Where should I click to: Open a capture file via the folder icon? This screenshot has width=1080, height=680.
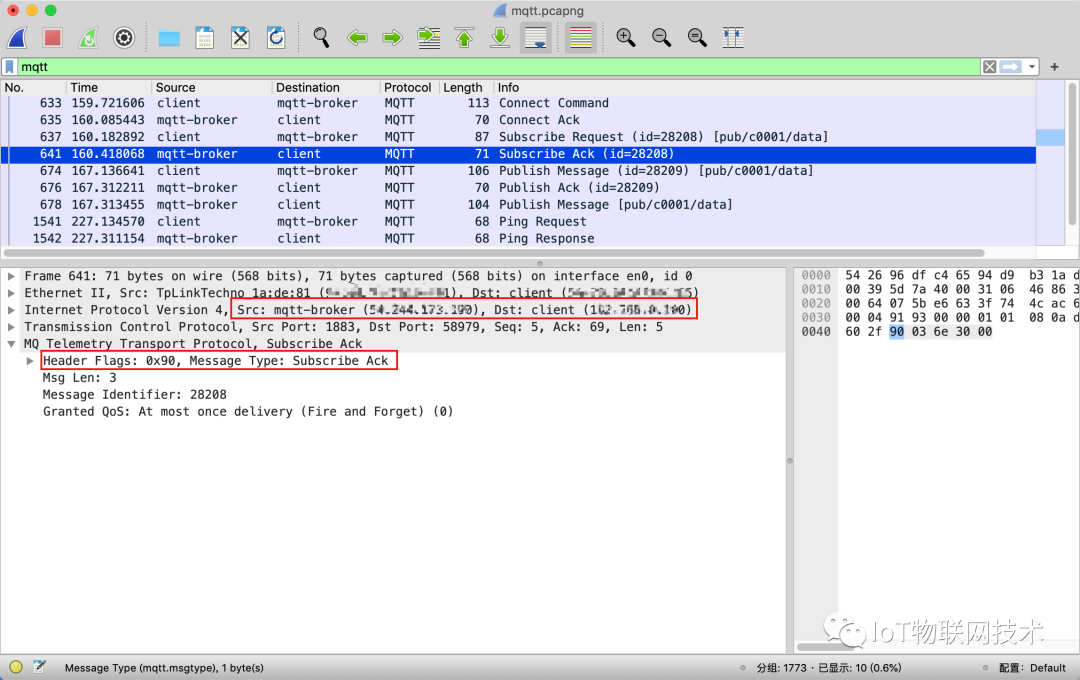pos(169,38)
